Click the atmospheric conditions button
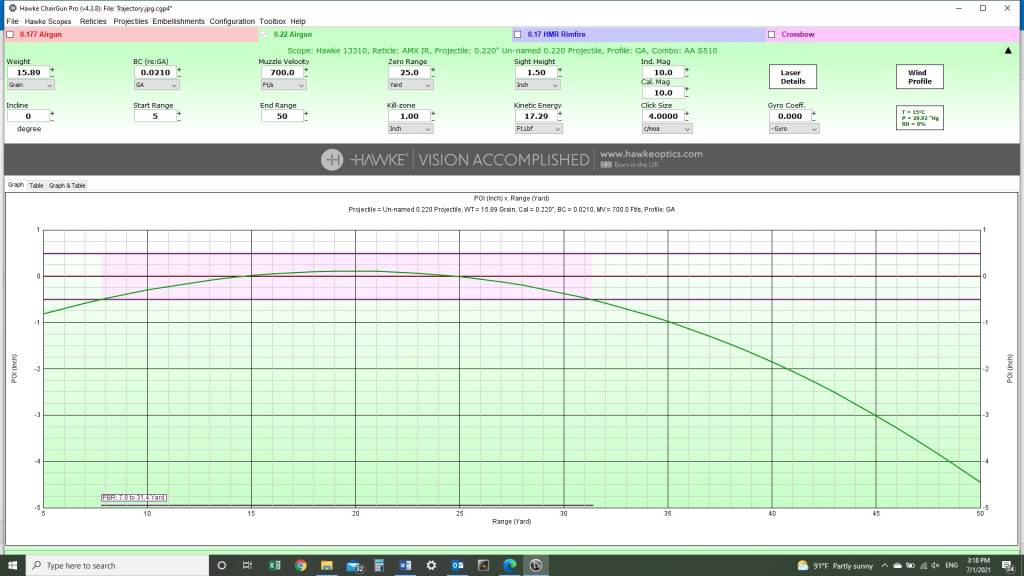Viewport: 1024px width, 576px height. point(919,118)
